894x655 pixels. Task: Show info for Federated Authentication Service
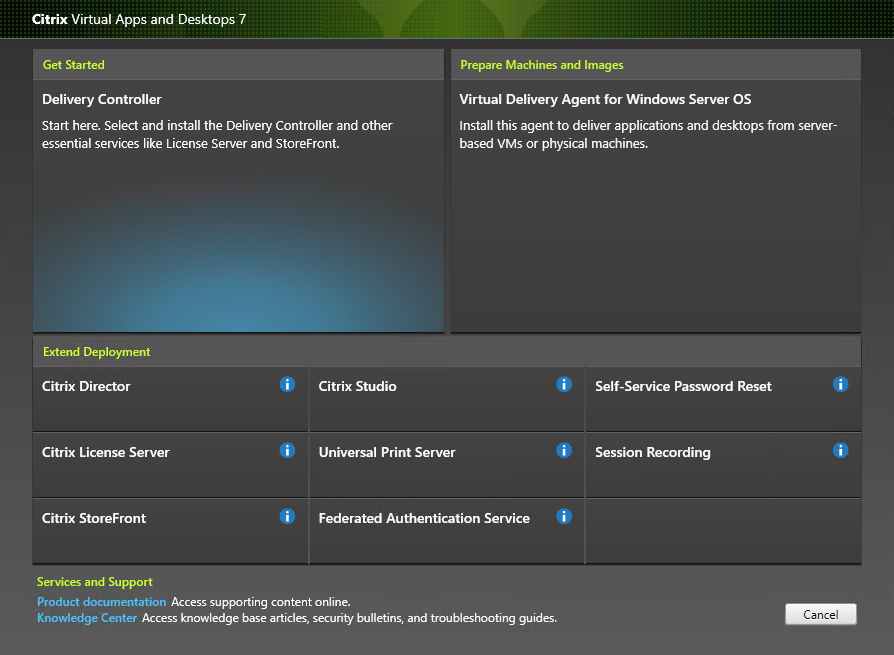563,516
